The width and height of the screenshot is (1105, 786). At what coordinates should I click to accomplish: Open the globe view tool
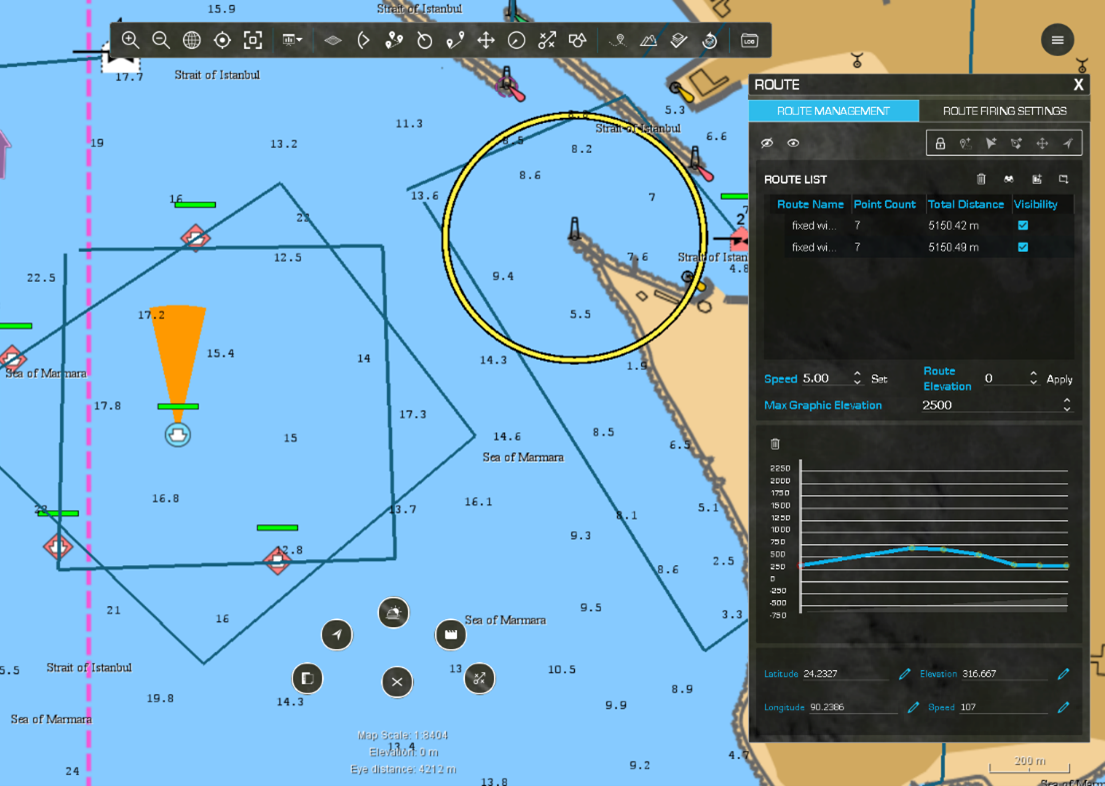[192, 40]
